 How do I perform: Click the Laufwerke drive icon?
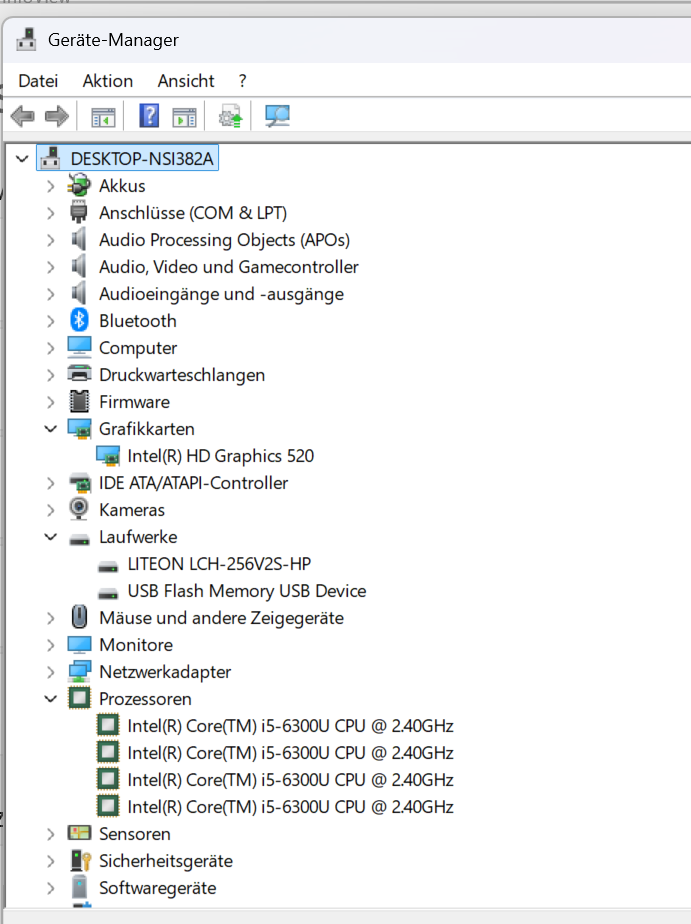(x=80, y=539)
